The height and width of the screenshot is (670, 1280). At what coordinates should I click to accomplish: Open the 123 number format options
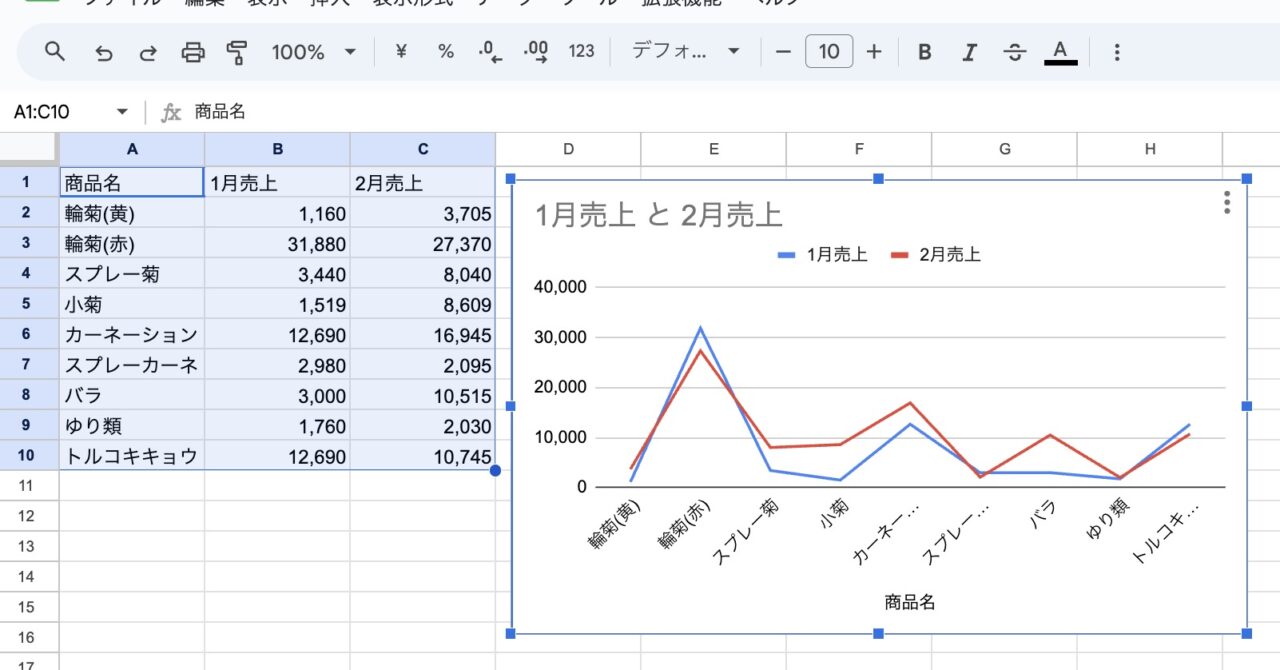coord(581,52)
